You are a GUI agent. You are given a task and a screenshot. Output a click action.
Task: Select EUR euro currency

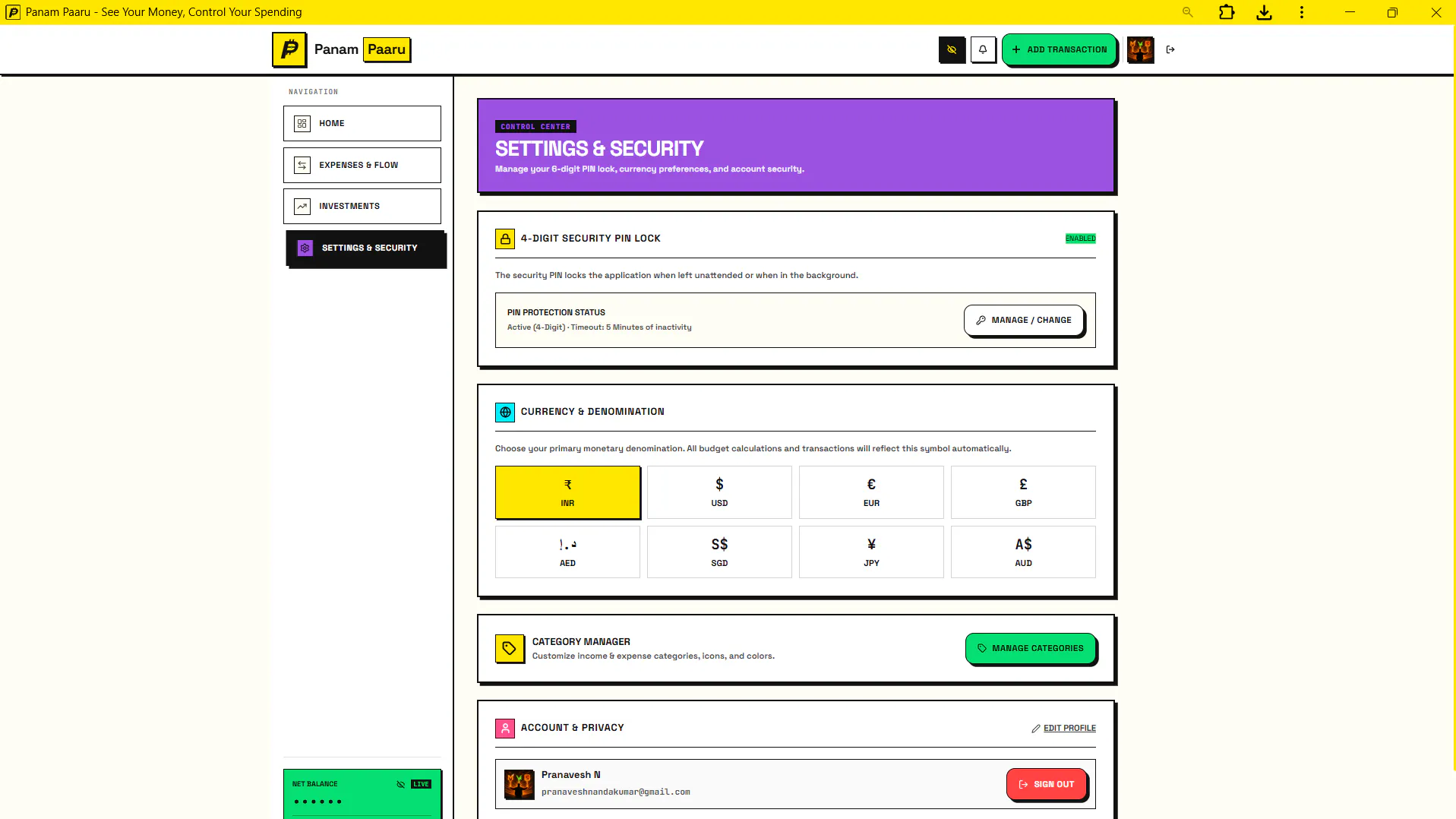pyautogui.click(x=871, y=492)
